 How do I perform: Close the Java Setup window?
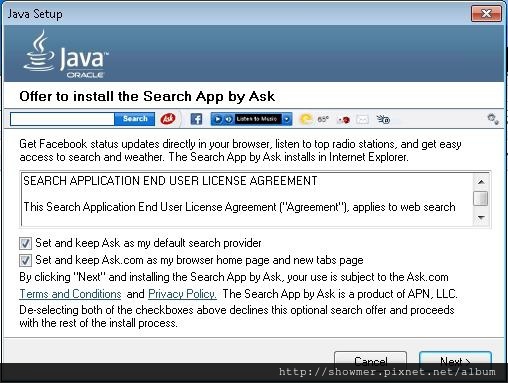point(486,13)
